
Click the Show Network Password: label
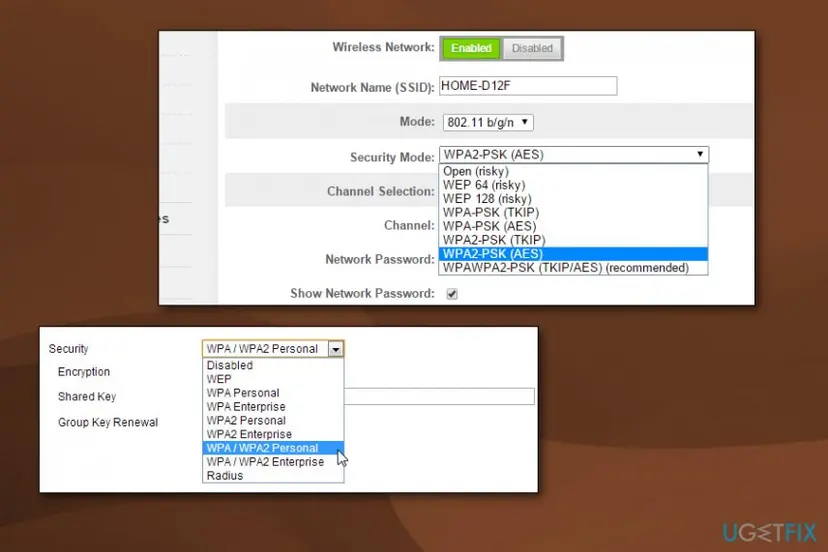362,293
